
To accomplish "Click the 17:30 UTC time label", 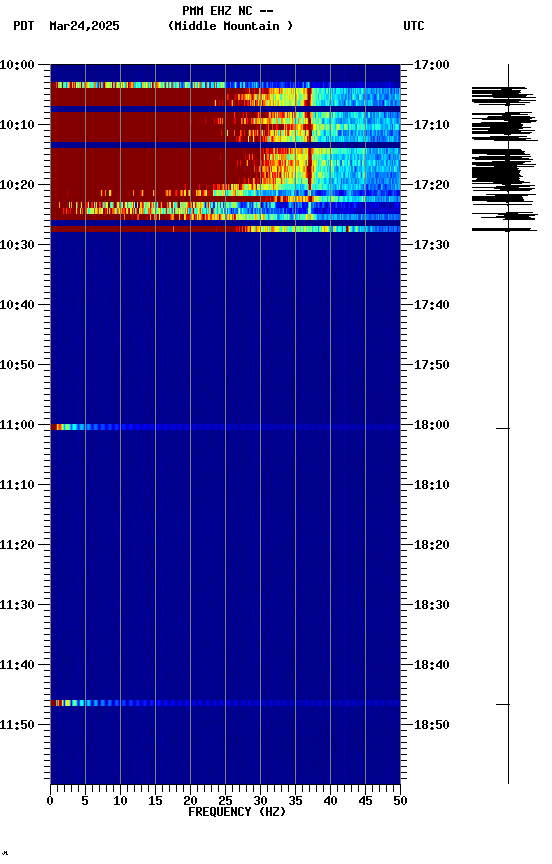I will (432, 245).
